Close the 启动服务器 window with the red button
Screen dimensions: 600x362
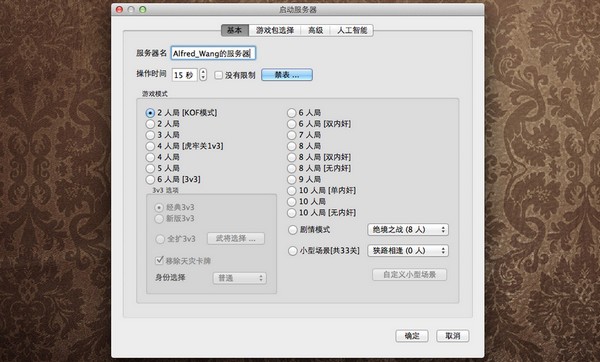(x=120, y=10)
